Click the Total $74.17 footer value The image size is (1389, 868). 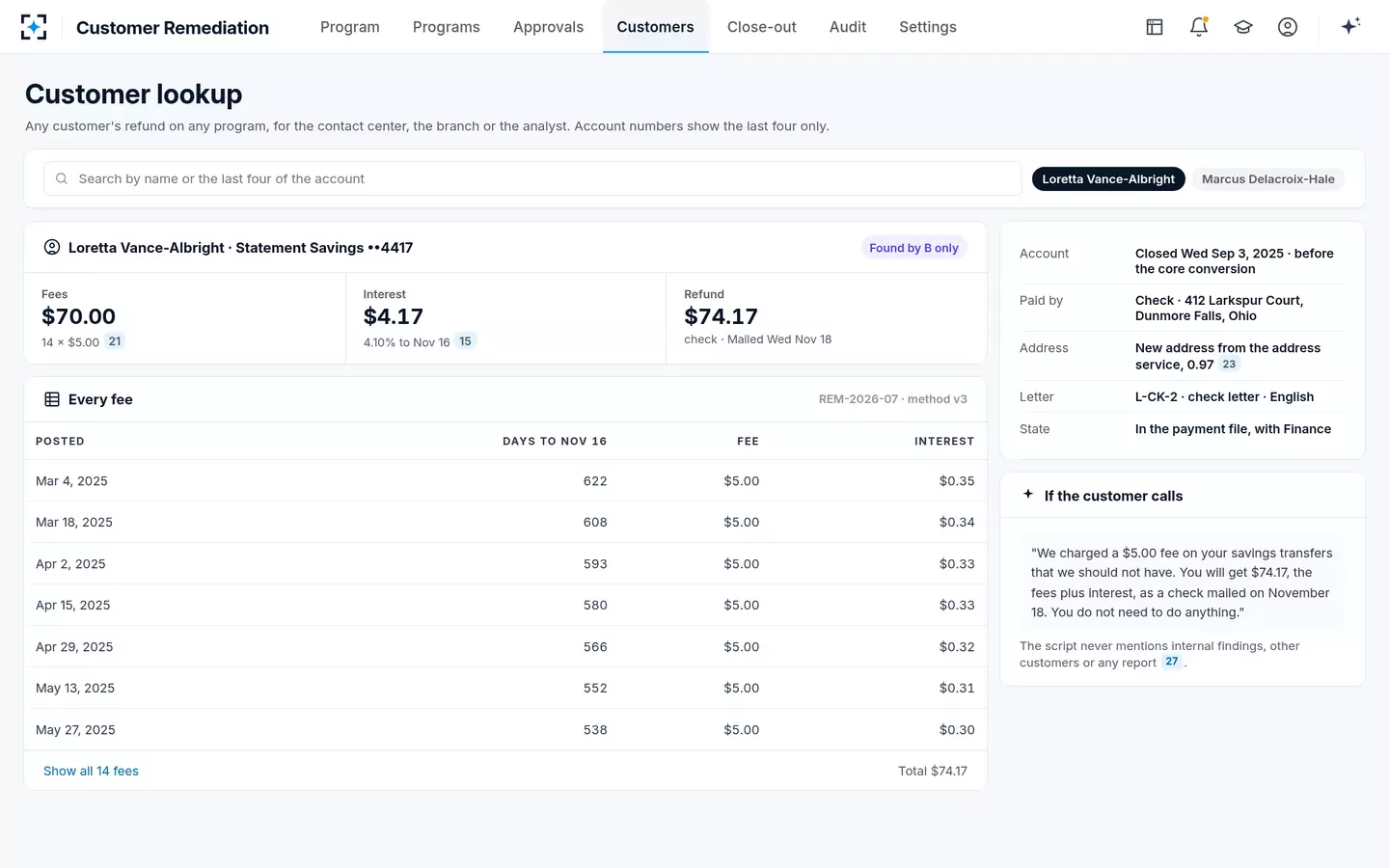click(933, 771)
